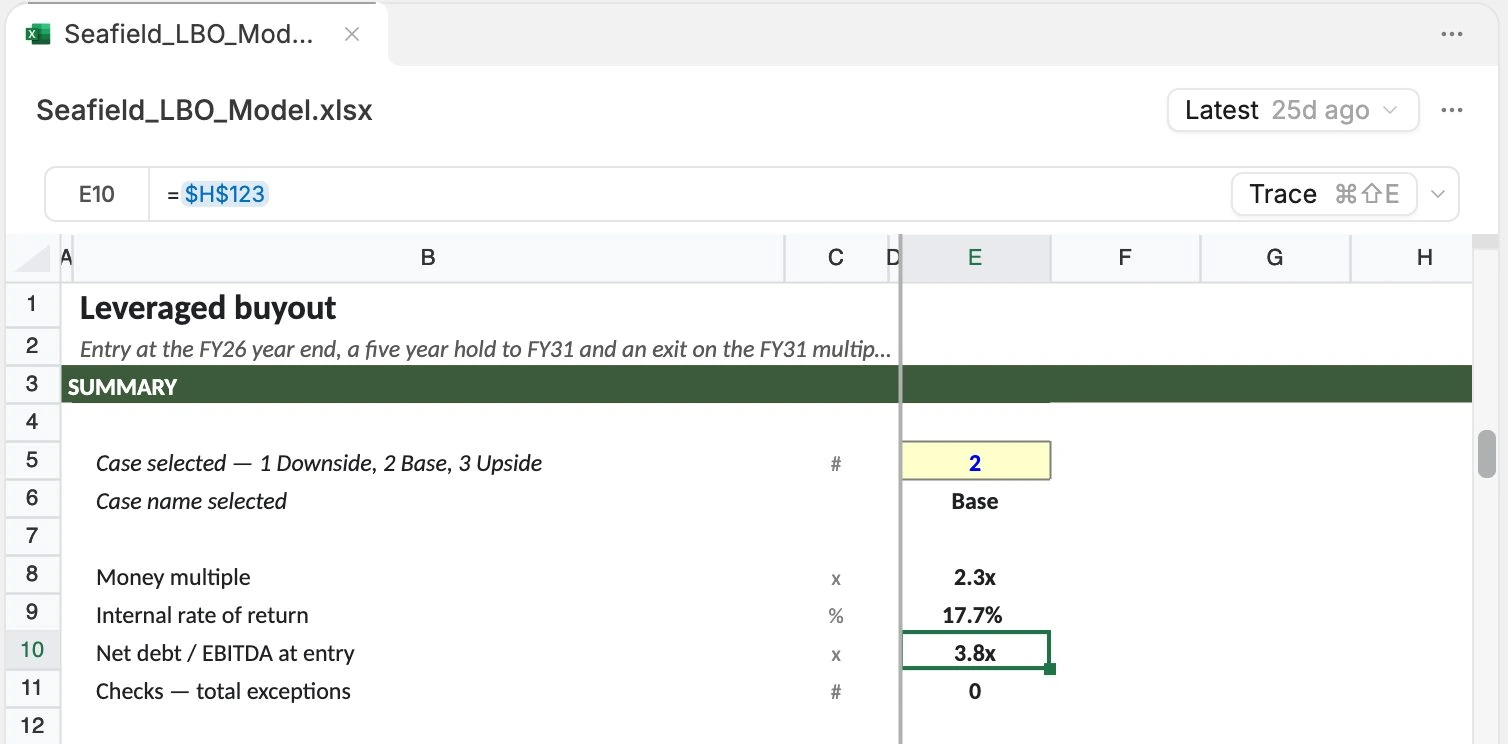This screenshot has width=1508, height=744.
Task: Open the three-dot menu beside Latest
Action: tap(1452, 110)
